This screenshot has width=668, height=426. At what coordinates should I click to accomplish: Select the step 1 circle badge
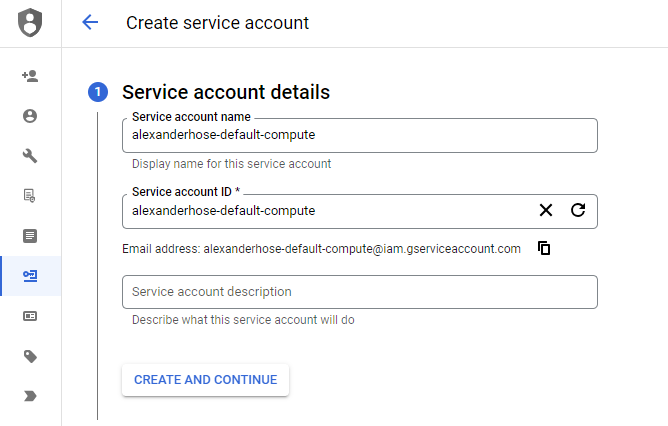(x=98, y=92)
